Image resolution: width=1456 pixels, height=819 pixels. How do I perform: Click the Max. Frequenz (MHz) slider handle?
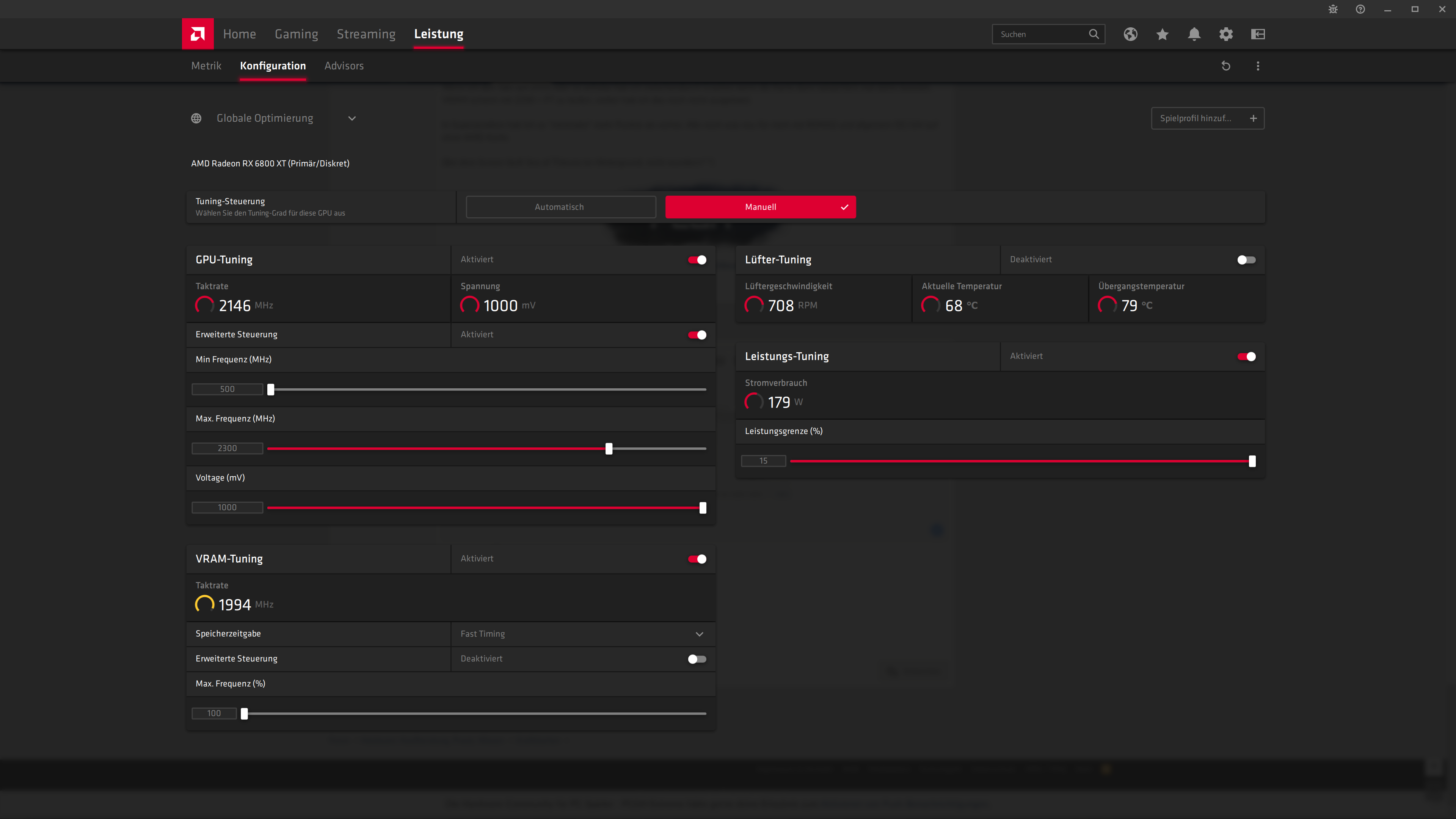tap(609, 449)
